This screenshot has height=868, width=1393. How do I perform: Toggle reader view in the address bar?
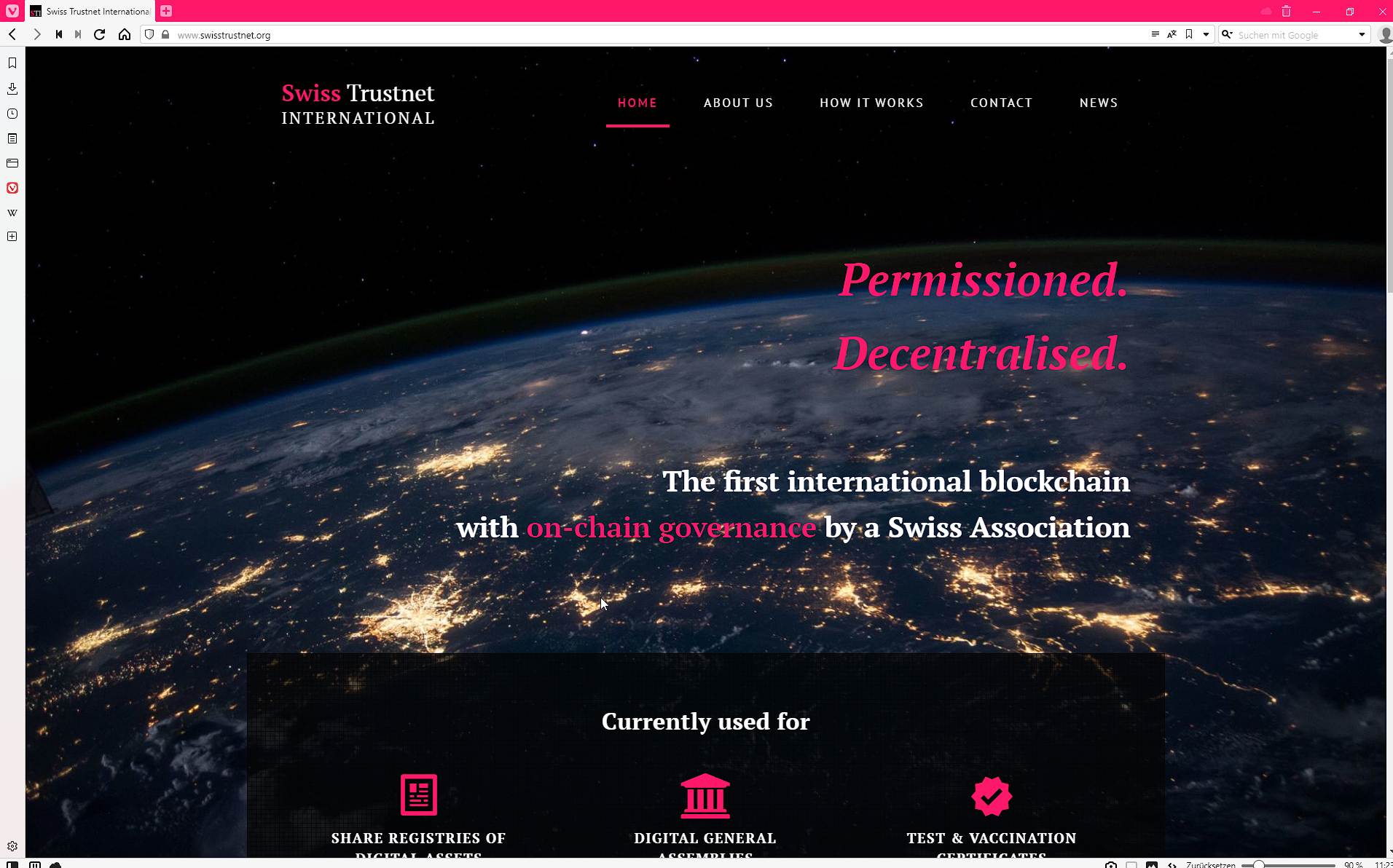(x=1155, y=34)
